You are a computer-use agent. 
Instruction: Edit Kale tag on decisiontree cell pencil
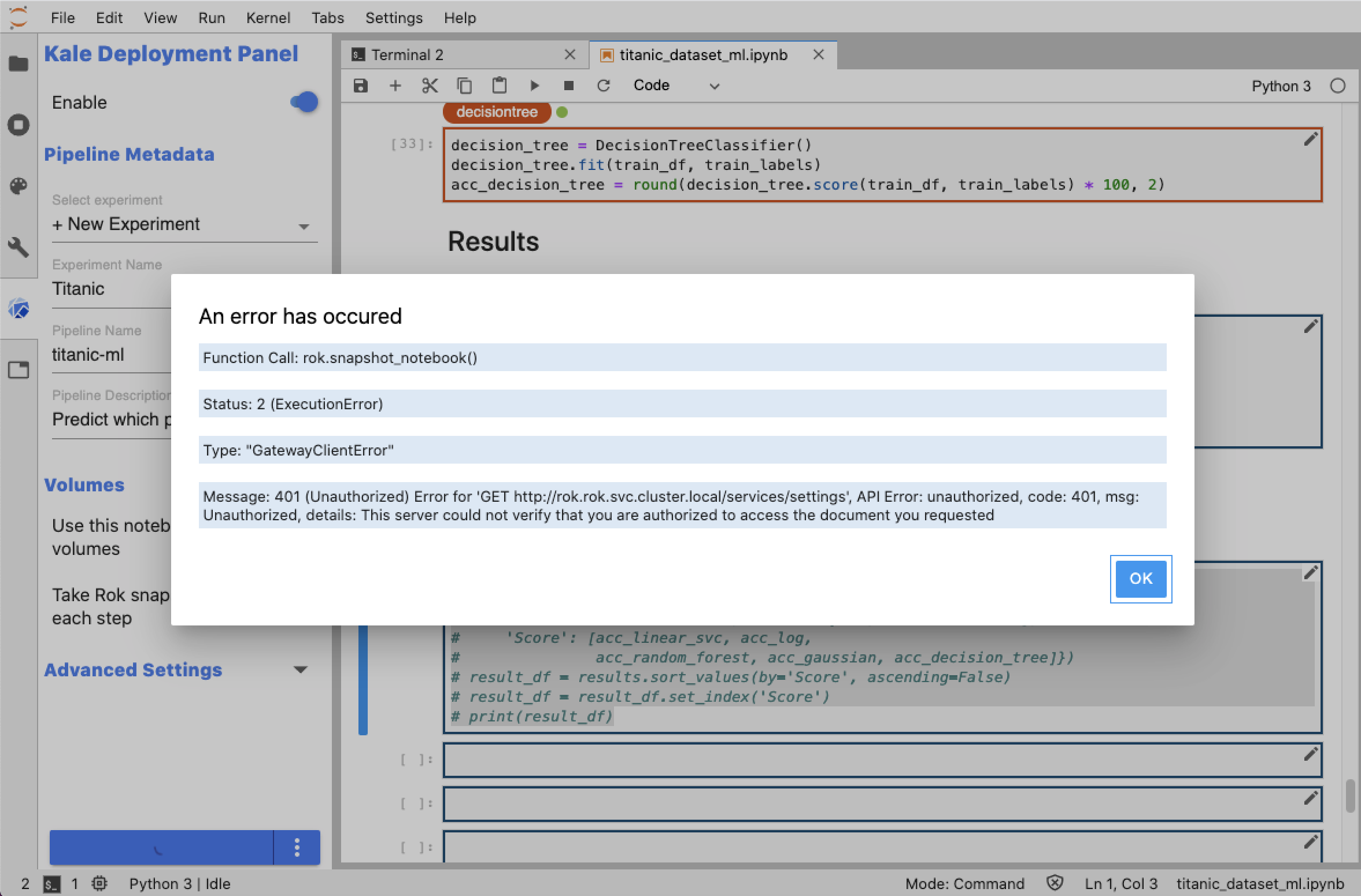(1311, 139)
